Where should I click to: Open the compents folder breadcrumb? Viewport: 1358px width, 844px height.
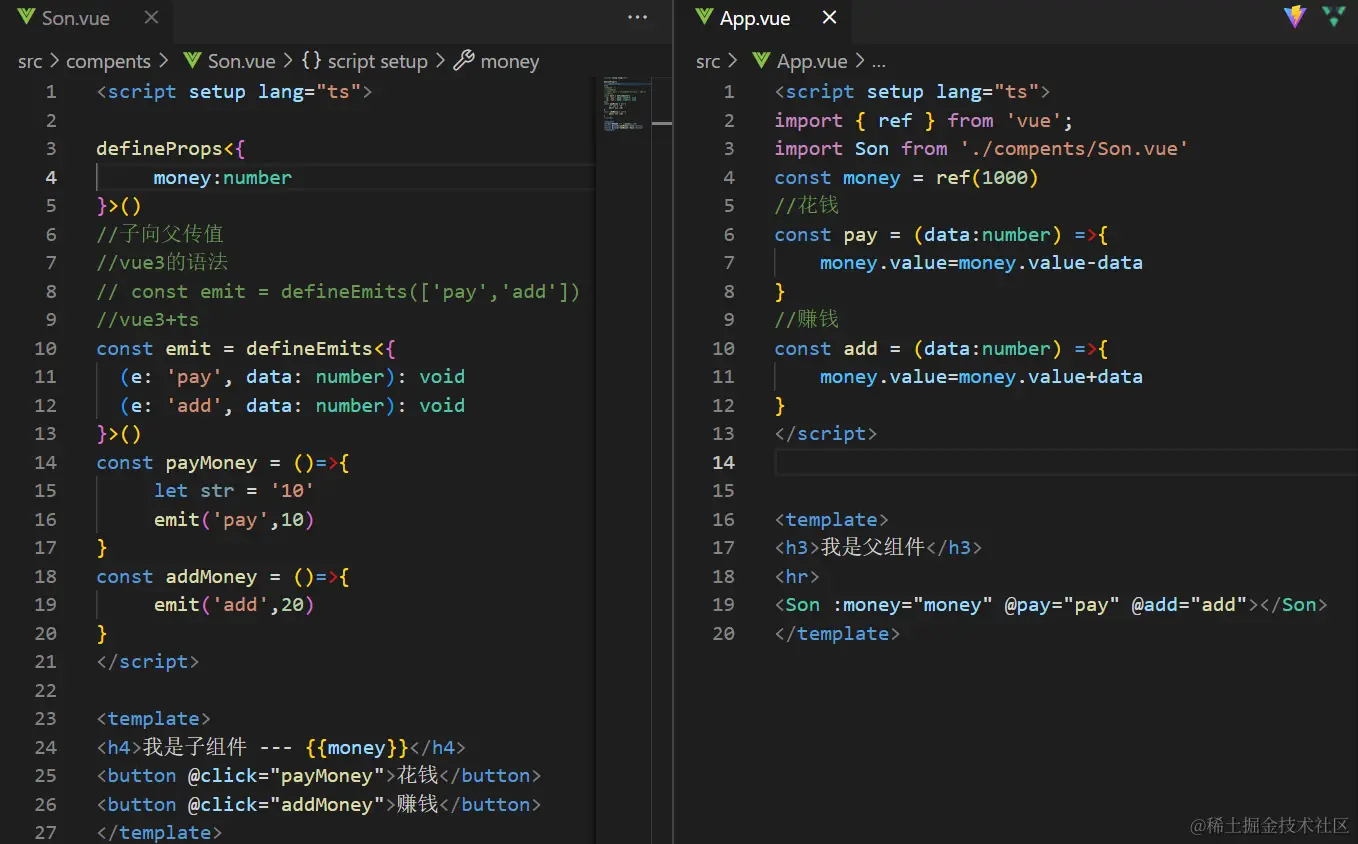pos(108,61)
